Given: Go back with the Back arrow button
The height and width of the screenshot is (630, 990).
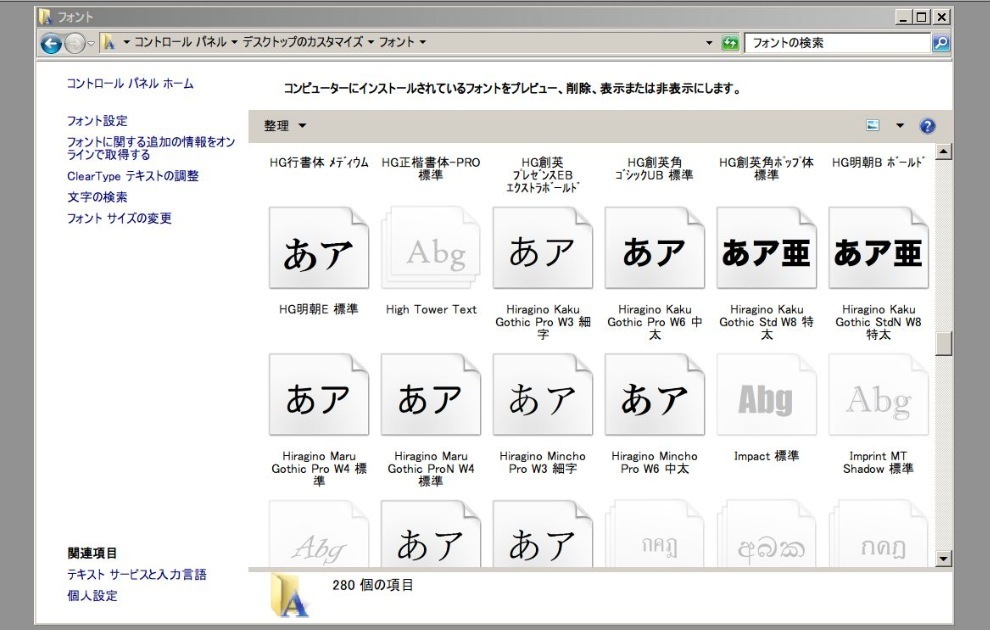Looking at the screenshot, I should 51,43.
